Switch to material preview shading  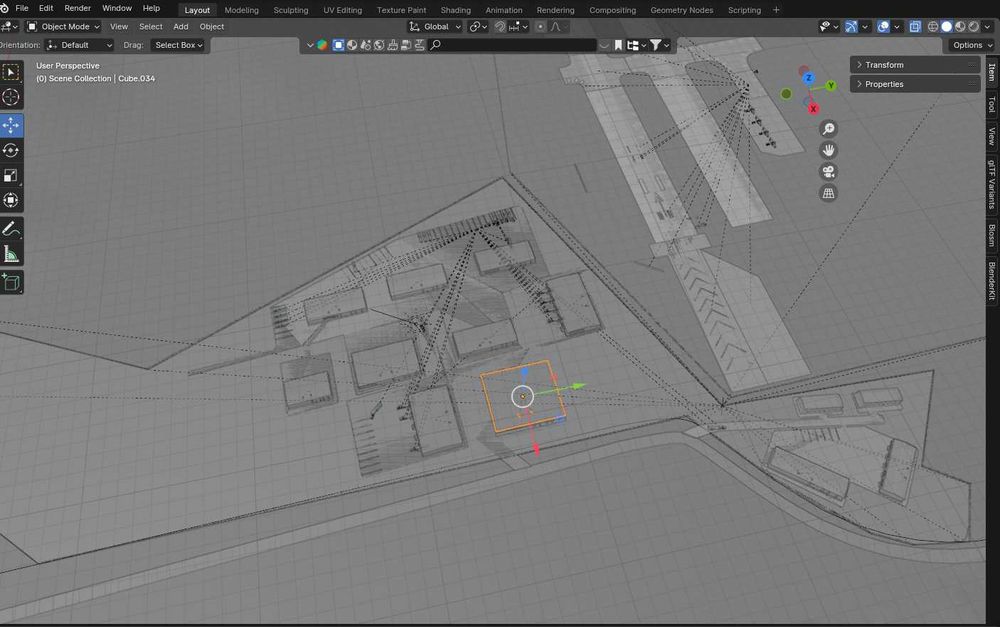point(960,27)
